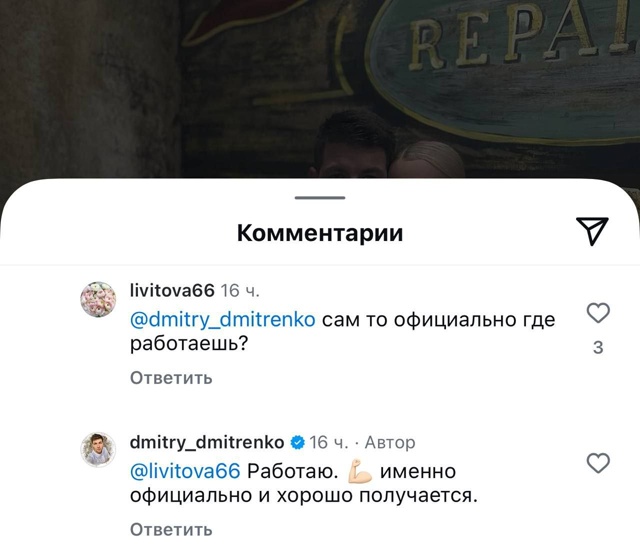Click the blue verified badge next to dmitry_dmitrenko
The height and width of the screenshot is (547, 640).
(298, 442)
